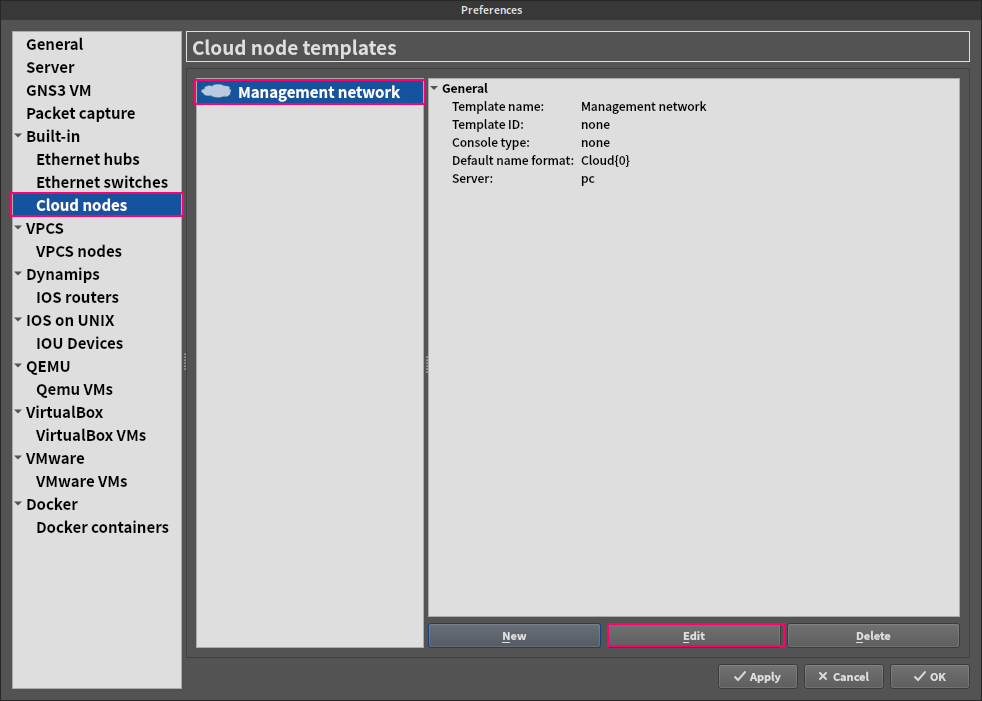
Task: Delete the selected cloud template
Action: tap(872, 635)
